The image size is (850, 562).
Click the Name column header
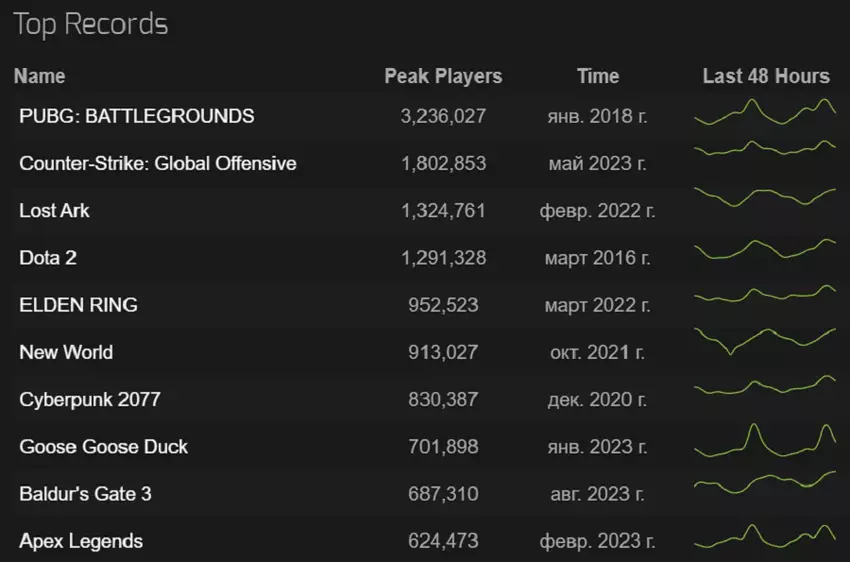point(40,76)
